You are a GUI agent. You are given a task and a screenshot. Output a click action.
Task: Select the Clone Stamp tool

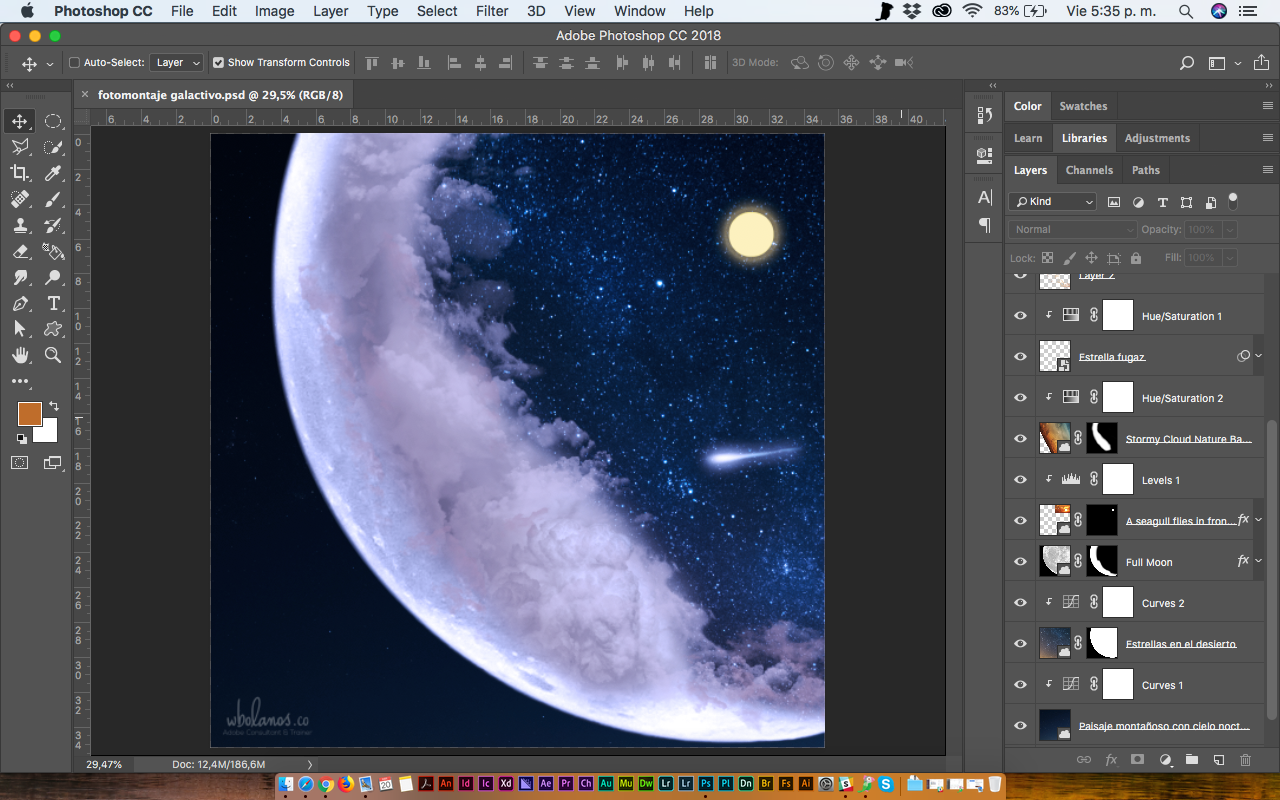coord(20,225)
